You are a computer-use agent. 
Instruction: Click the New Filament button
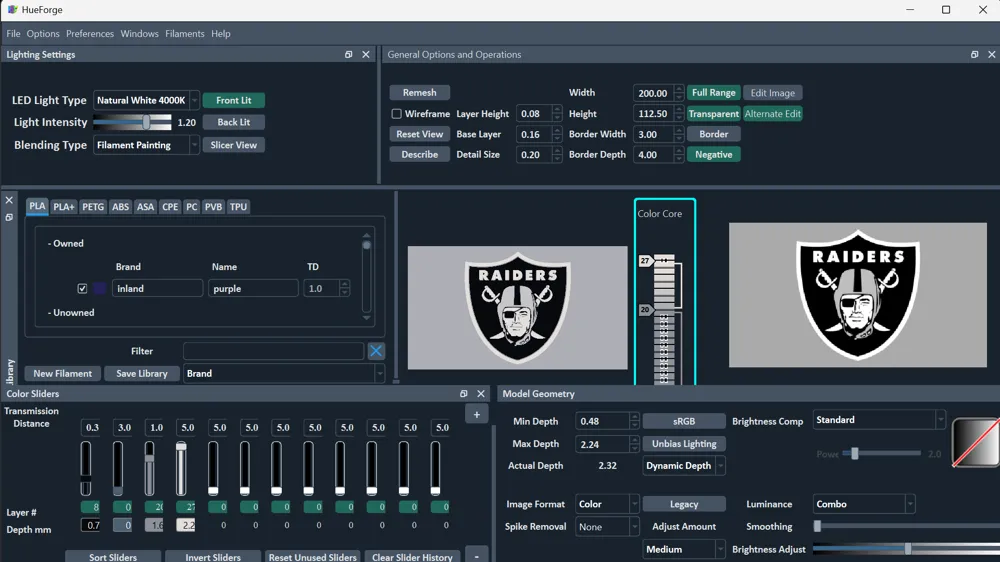pyautogui.click(x=62, y=374)
